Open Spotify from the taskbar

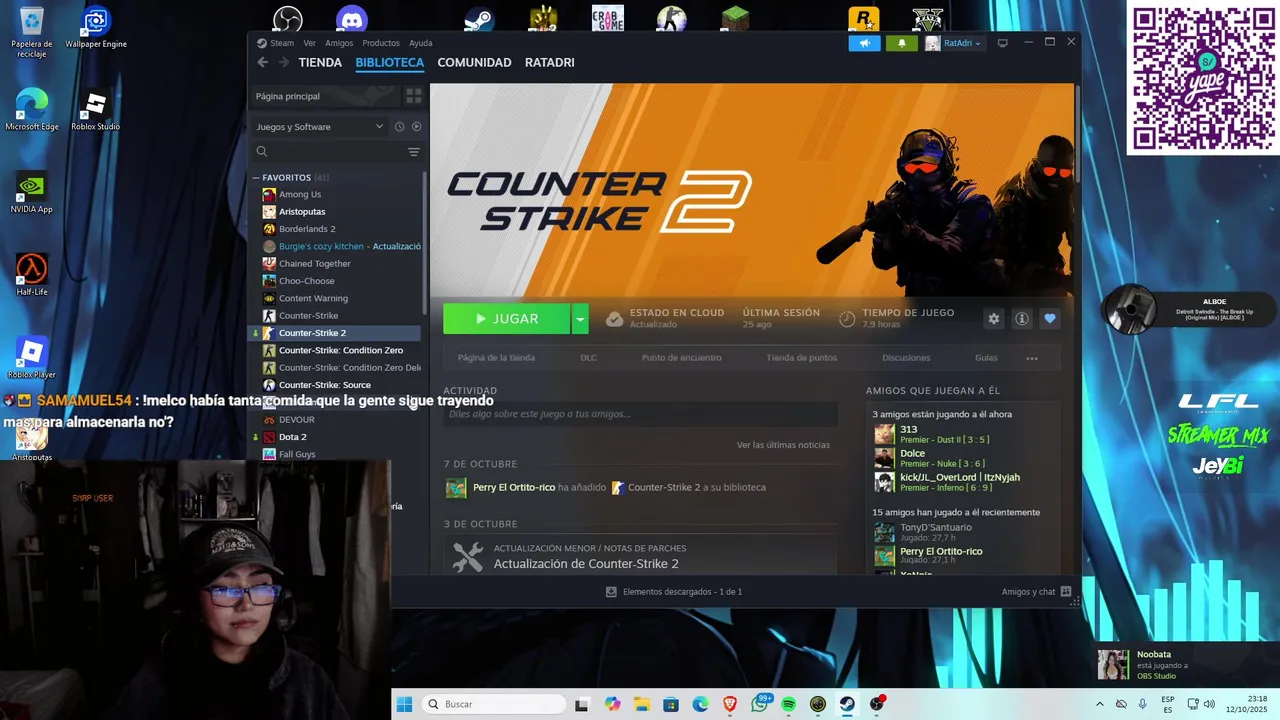(x=789, y=704)
